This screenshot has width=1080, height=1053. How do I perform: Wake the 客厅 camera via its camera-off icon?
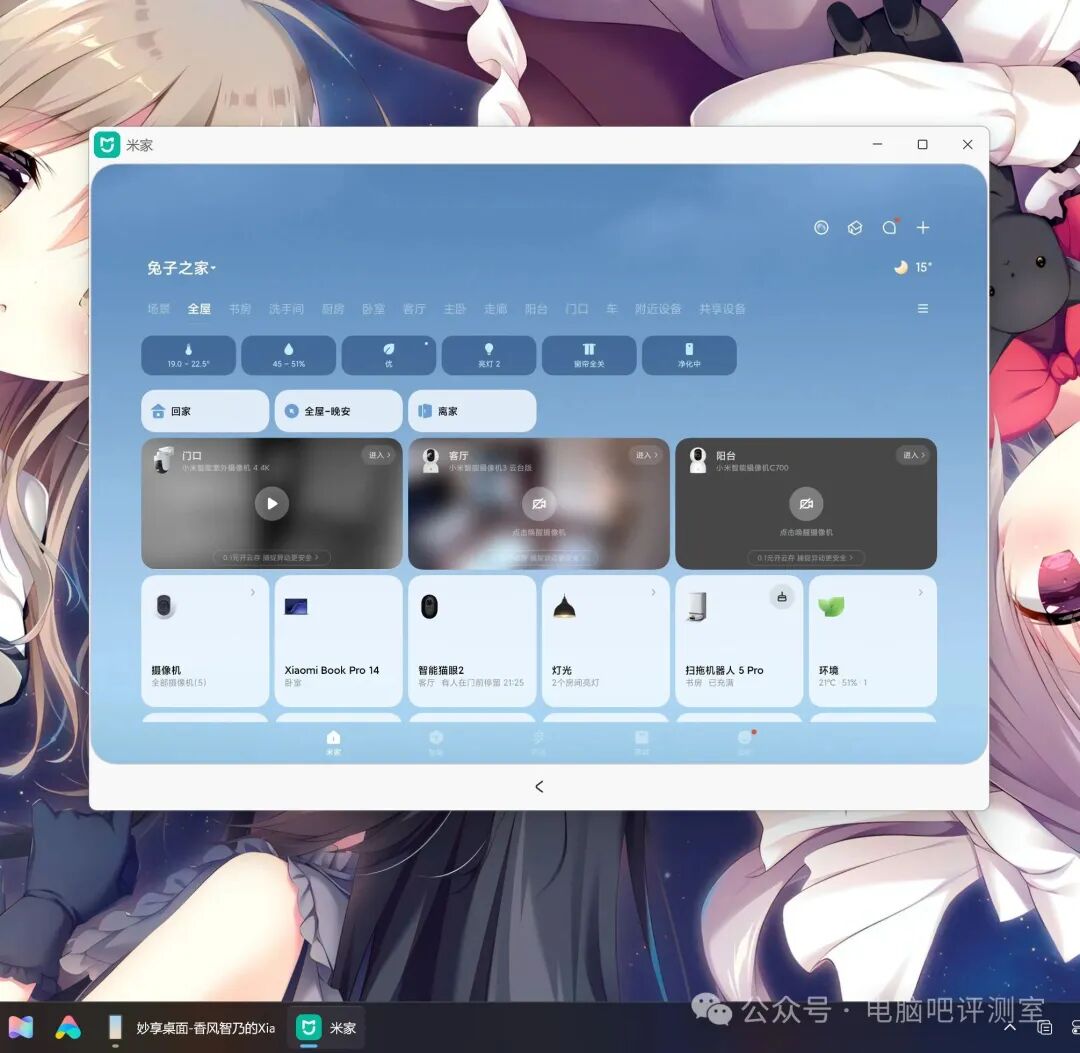pos(539,504)
